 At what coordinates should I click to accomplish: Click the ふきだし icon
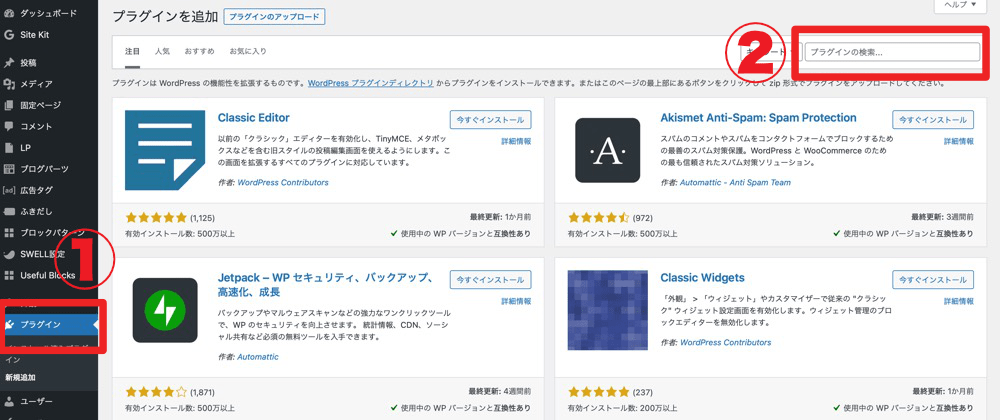pyautogui.click(x=9, y=211)
